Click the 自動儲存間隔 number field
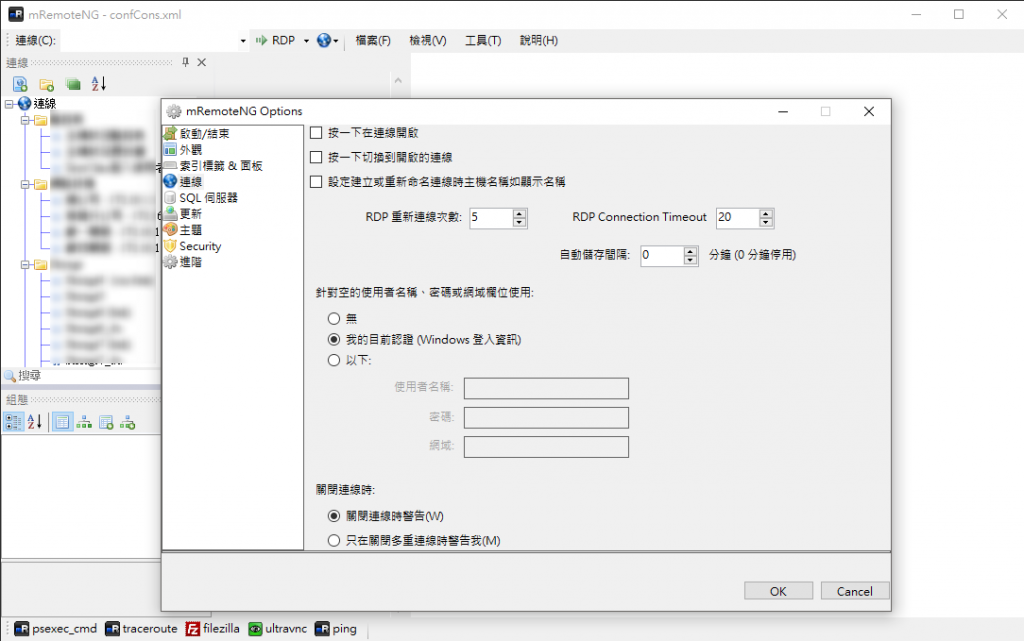The height and width of the screenshot is (641, 1024). point(662,256)
